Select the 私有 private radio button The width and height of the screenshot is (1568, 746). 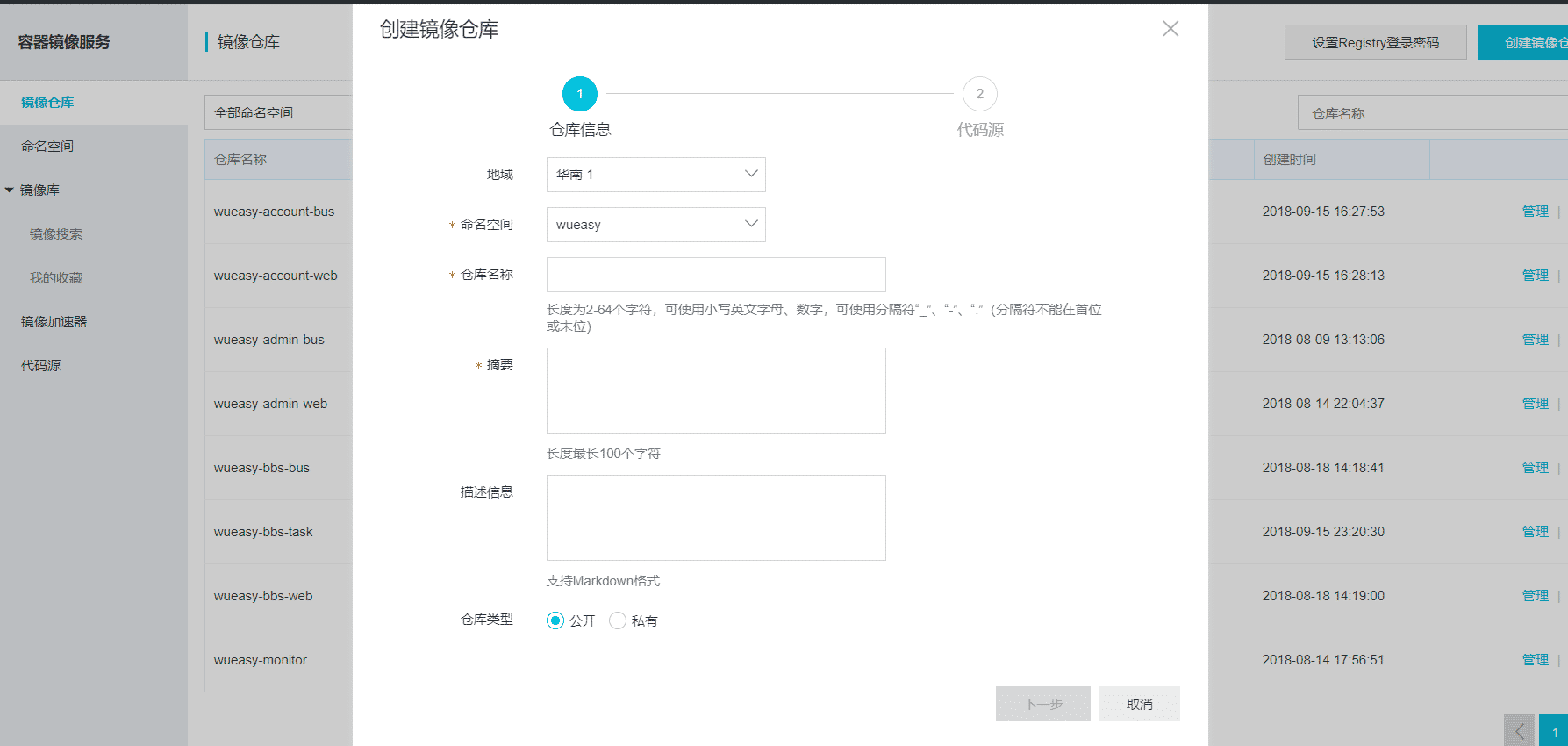618,620
